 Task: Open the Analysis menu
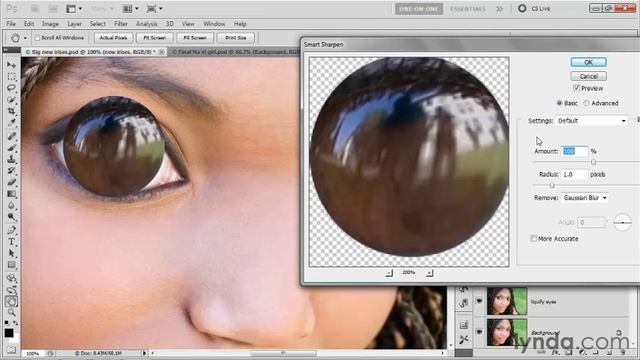click(x=147, y=24)
